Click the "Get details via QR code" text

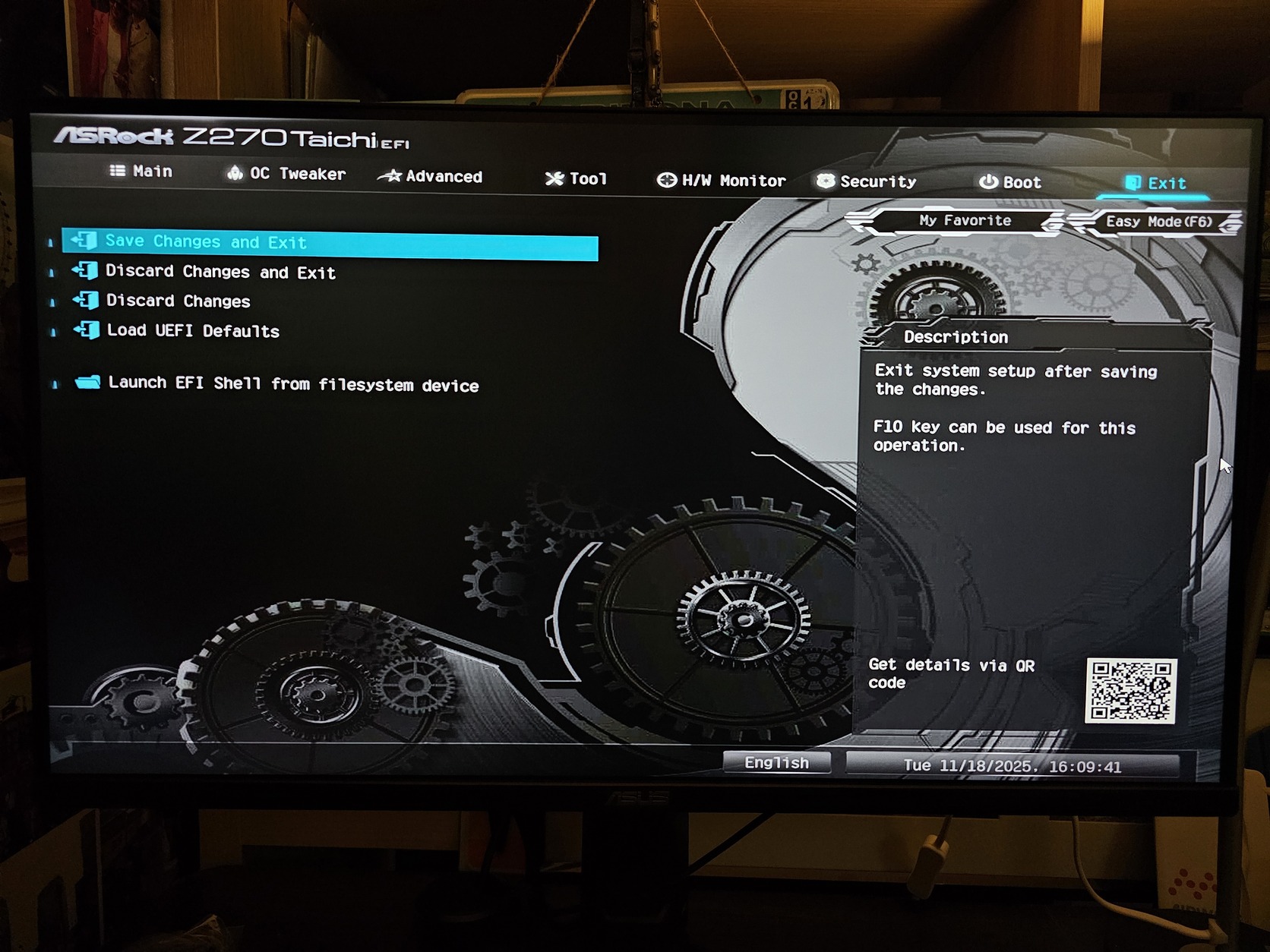tap(951, 673)
